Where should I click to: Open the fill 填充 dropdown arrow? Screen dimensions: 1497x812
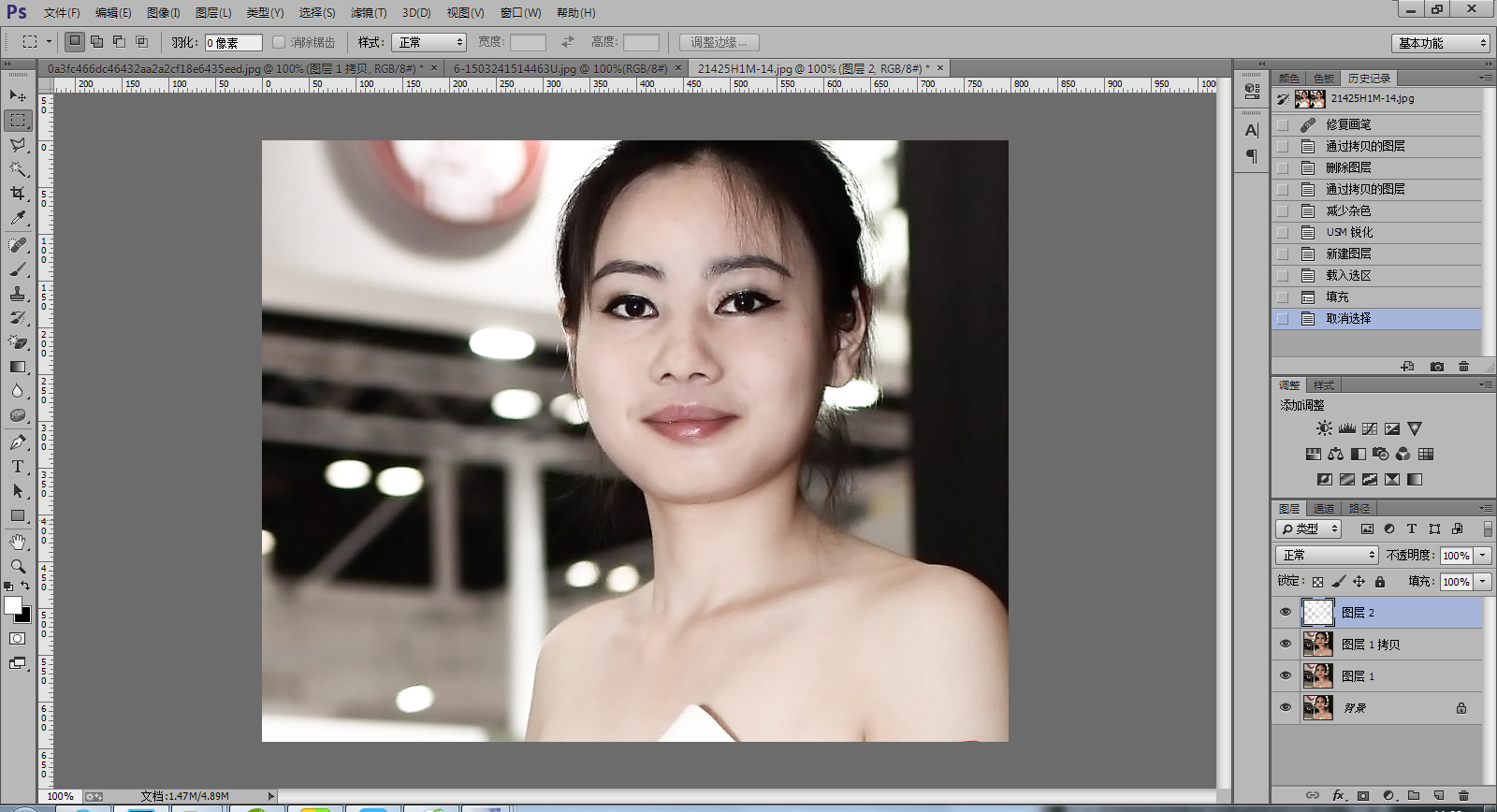(1482, 582)
